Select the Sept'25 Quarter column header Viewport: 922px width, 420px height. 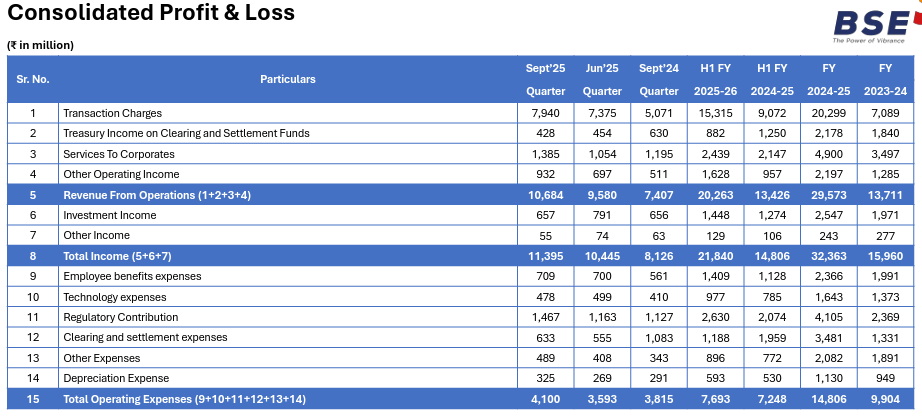pos(546,79)
